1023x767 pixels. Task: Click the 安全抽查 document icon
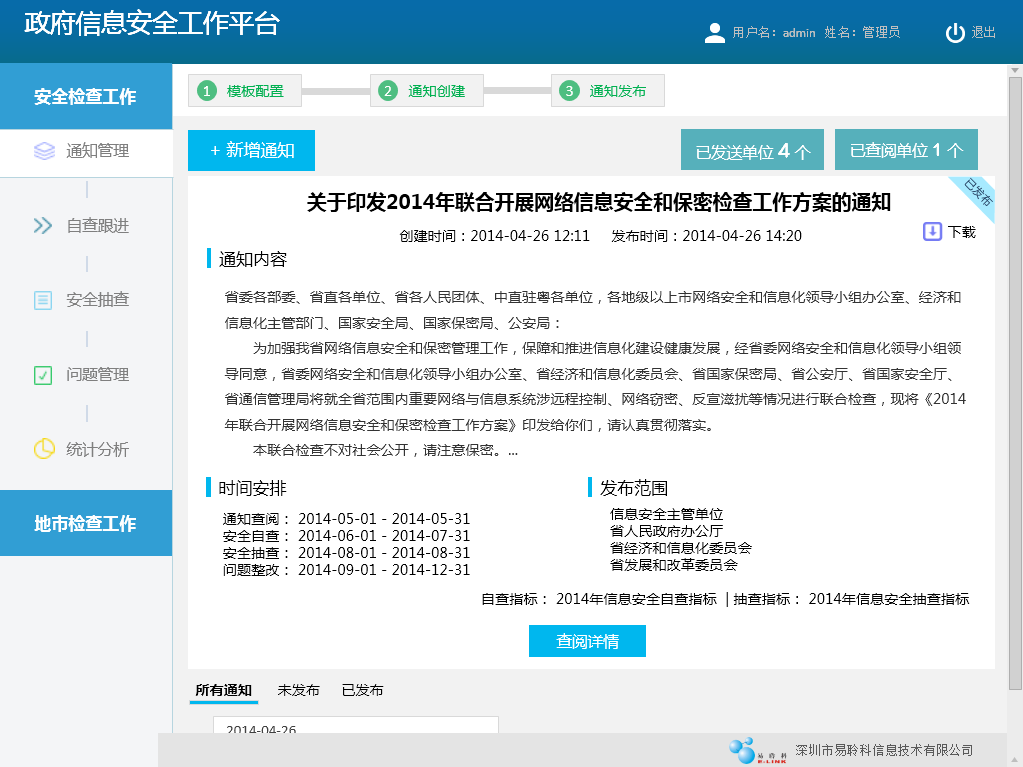tap(43, 300)
